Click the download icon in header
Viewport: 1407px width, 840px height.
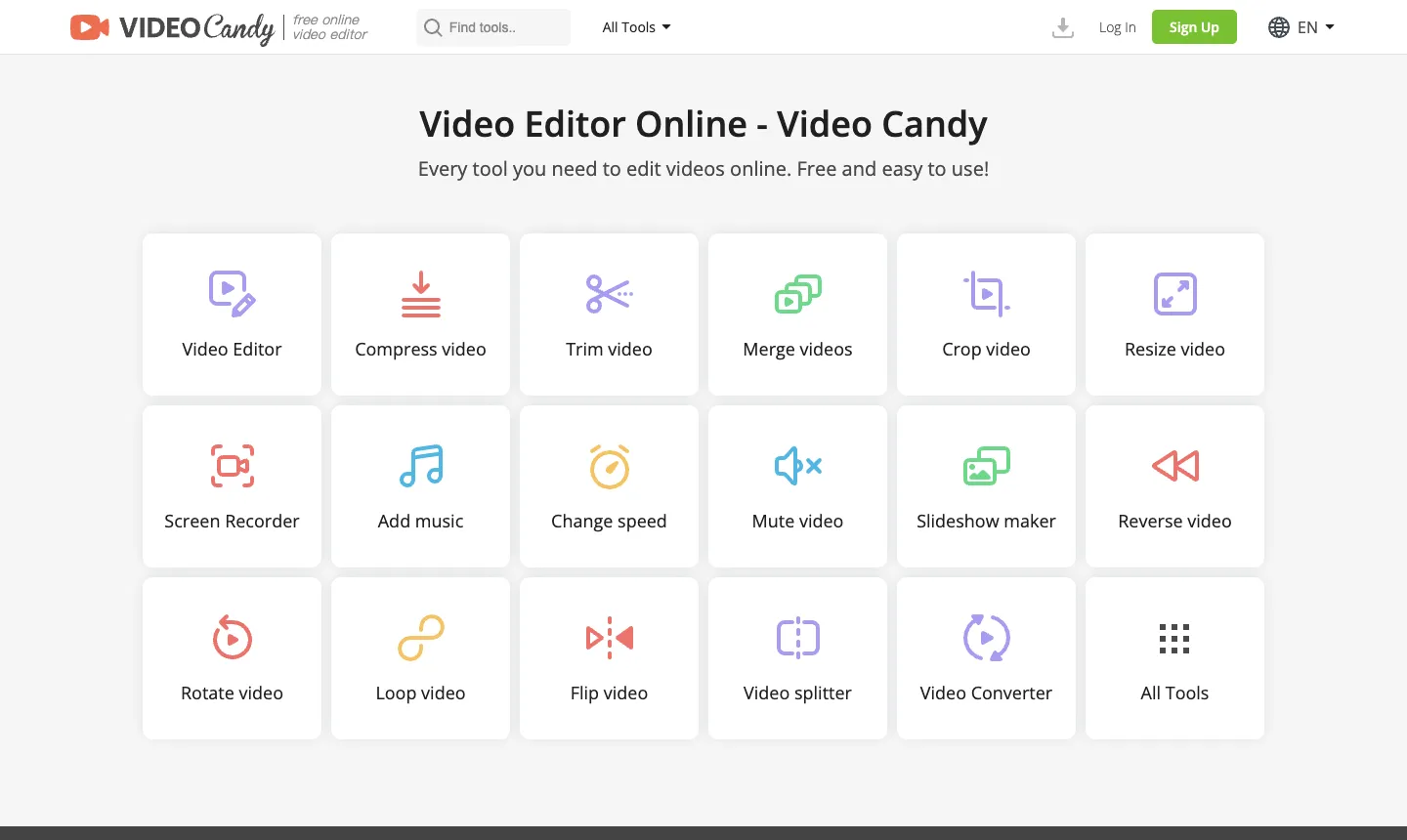click(x=1063, y=27)
